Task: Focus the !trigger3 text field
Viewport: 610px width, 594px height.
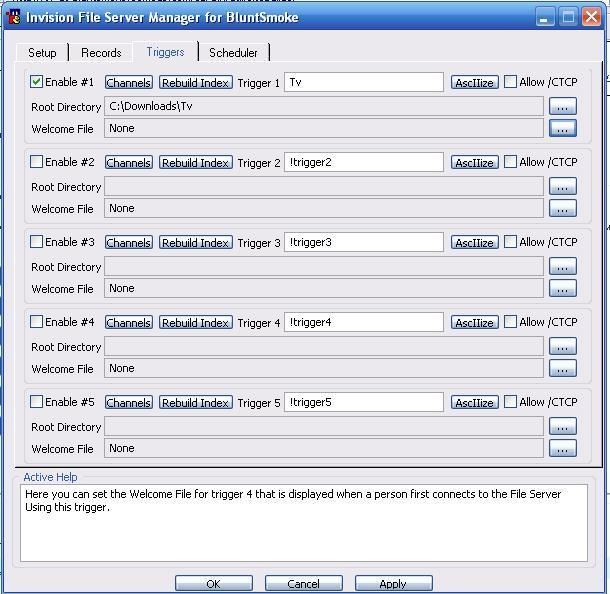Action: [x=364, y=242]
